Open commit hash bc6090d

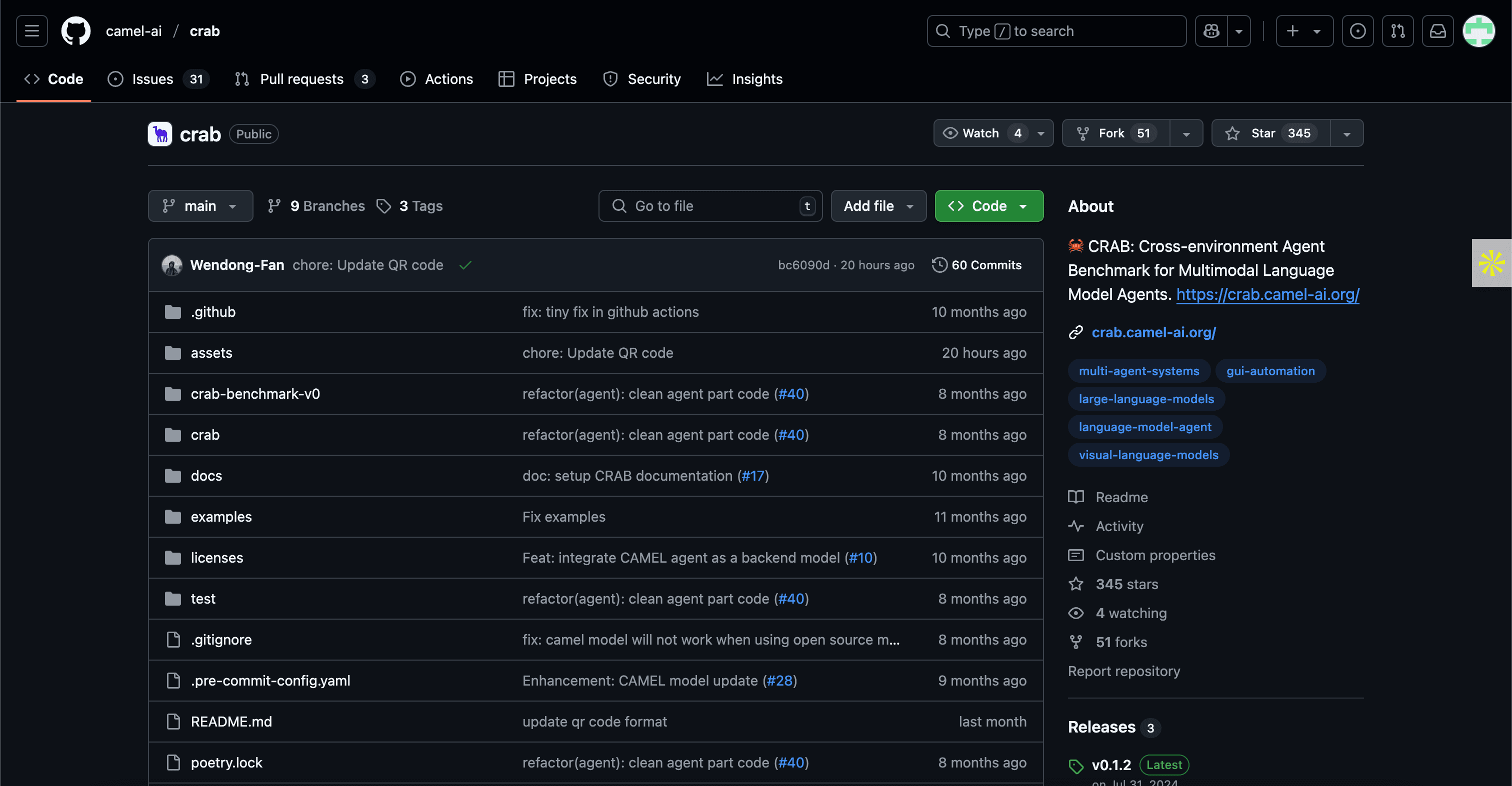pos(803,265)
